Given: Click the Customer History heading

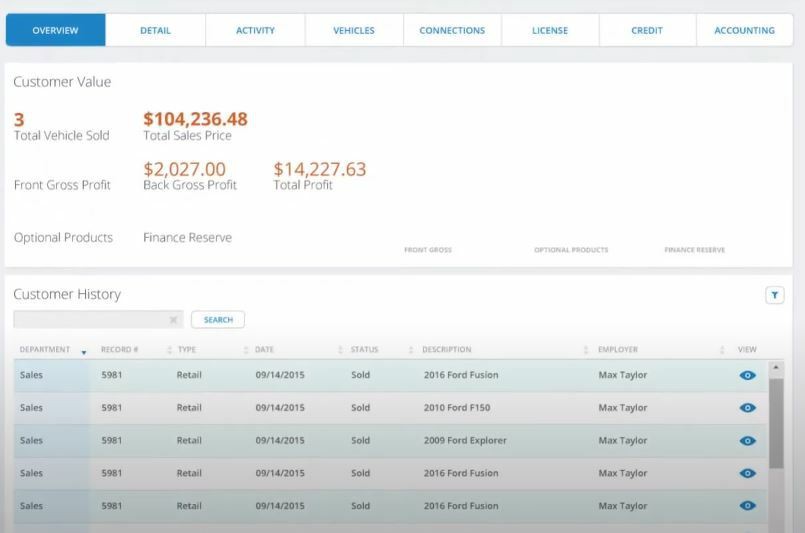Looking at the screenshot, I should pyautogui.click(x=67, y=294).
